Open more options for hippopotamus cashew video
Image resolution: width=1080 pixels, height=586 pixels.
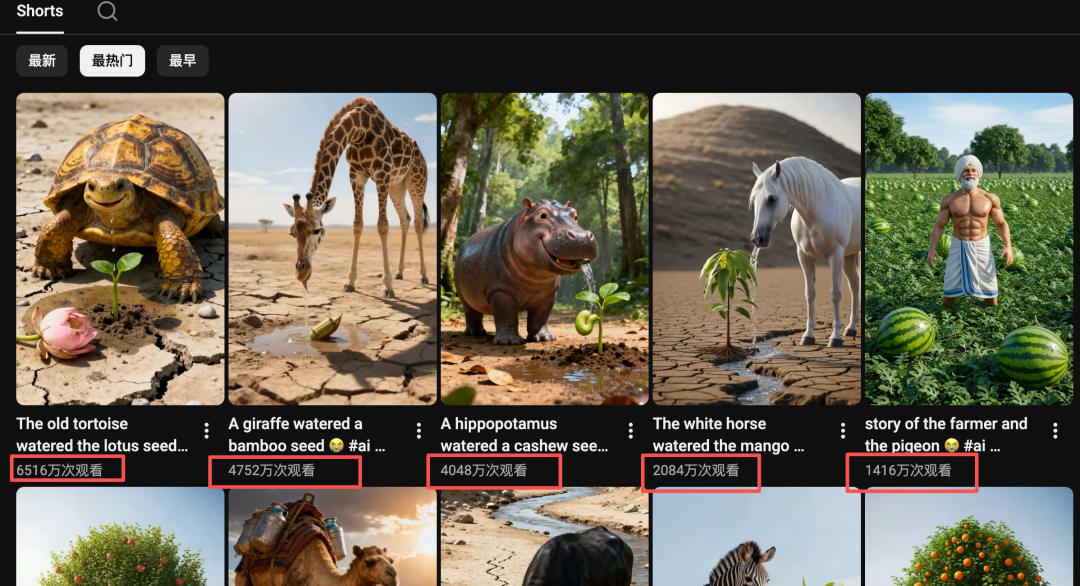coord(631,431)
